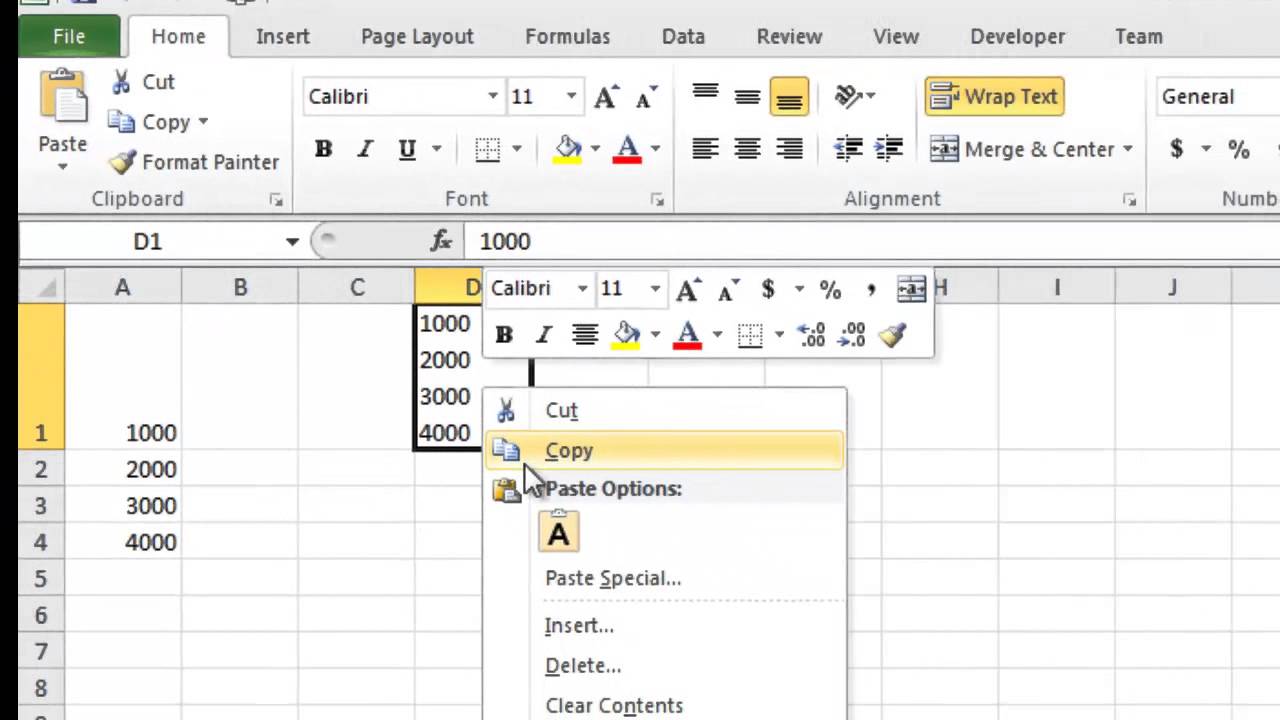Switch to the Developer tab

[1017, 36]
